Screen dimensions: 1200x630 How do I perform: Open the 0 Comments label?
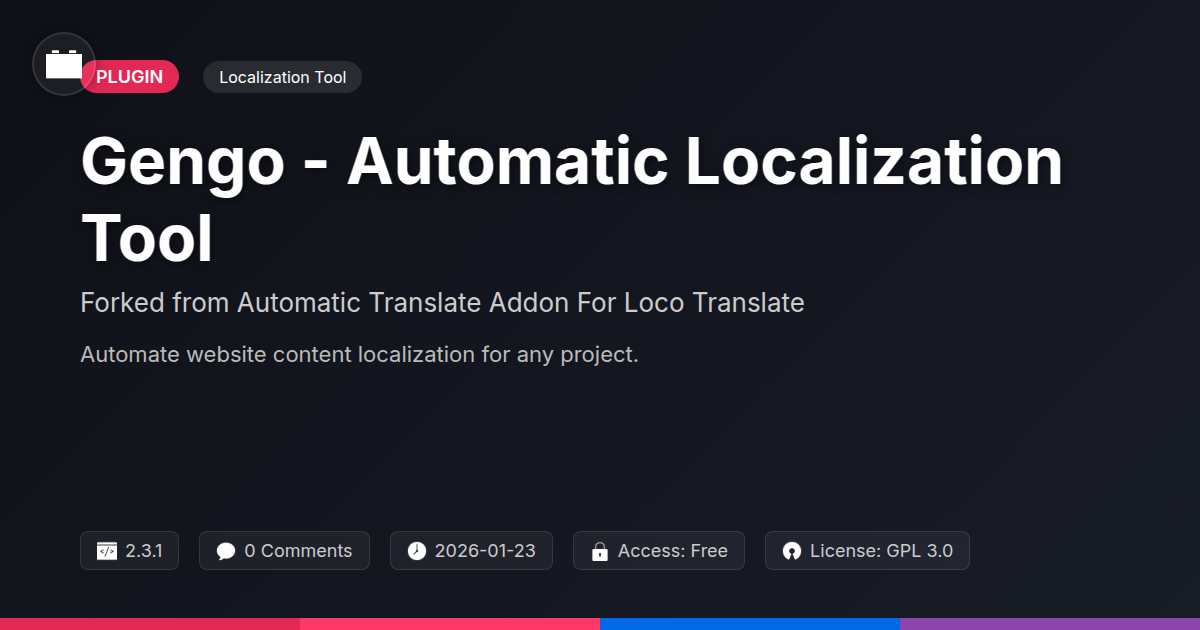pyautogui.click(x=298, y=551)
